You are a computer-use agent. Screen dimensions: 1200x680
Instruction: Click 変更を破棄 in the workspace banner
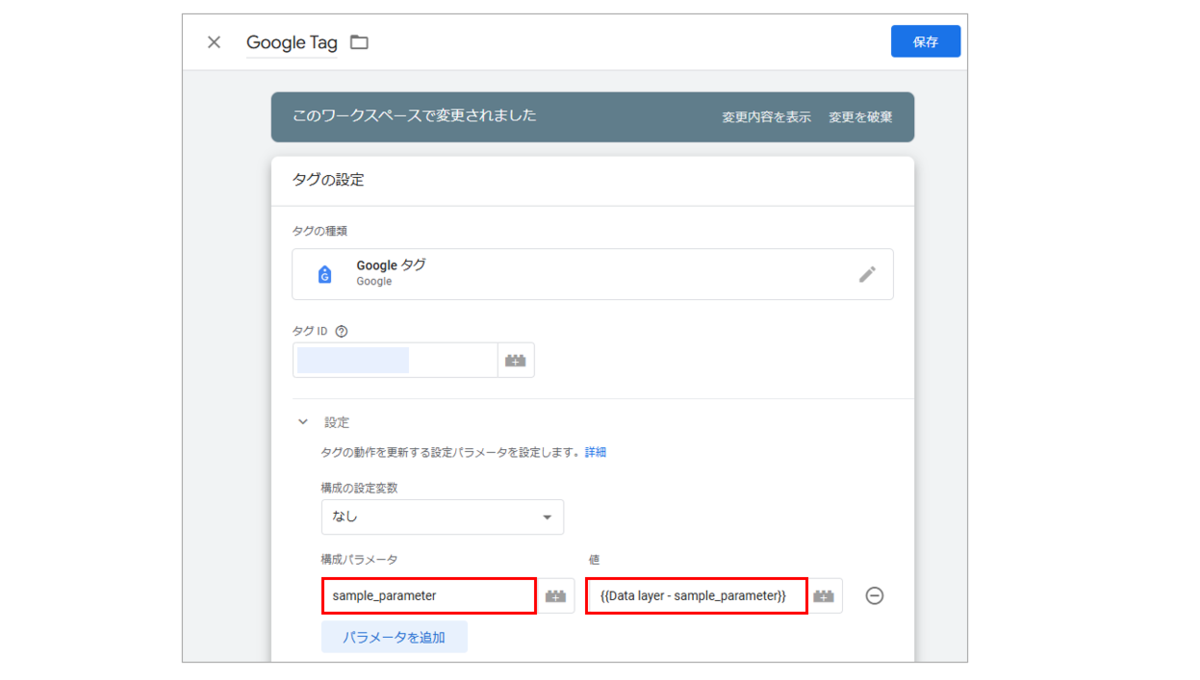pyautogui.click(x=860, y=117)
